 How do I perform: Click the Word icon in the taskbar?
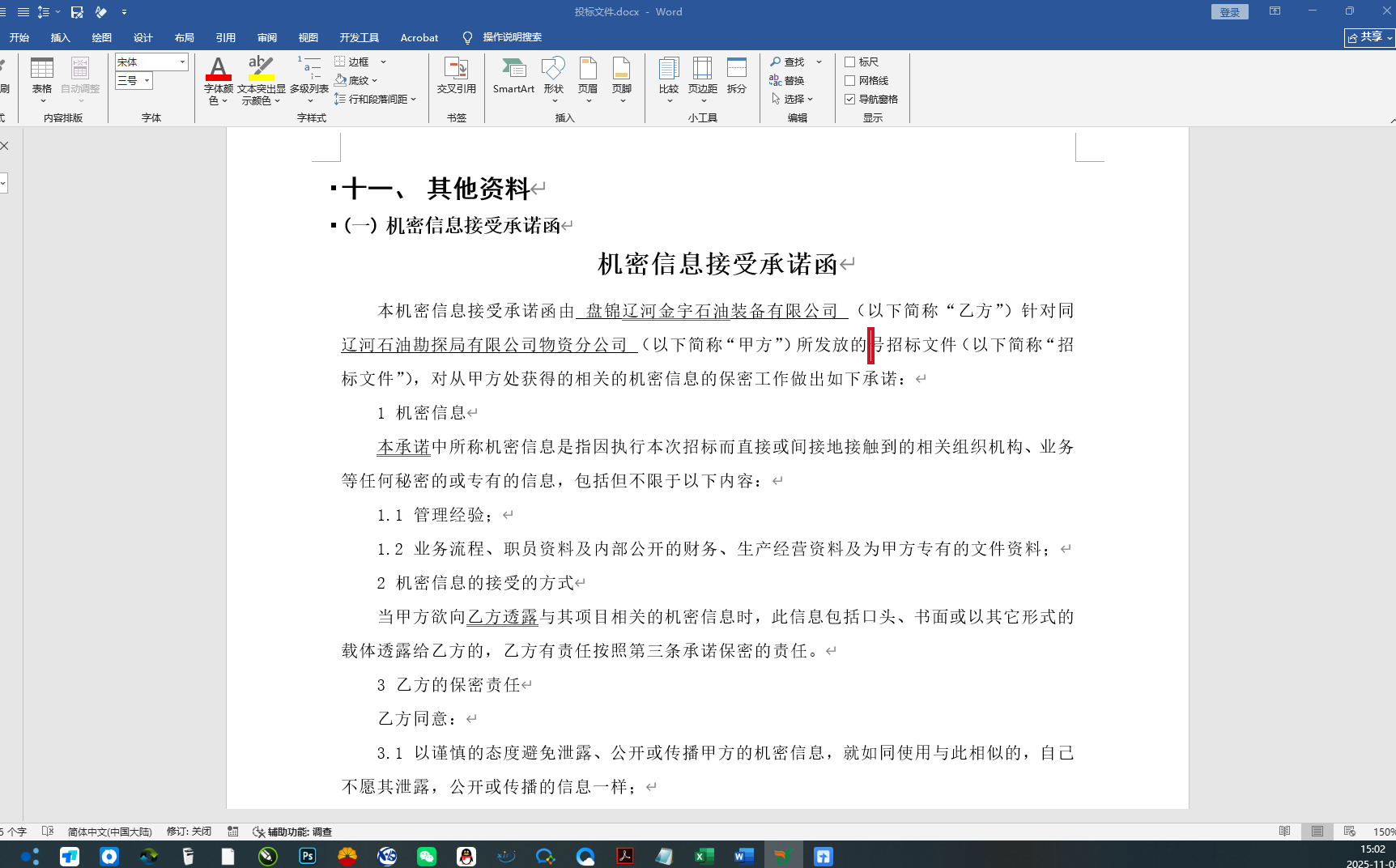743,856
